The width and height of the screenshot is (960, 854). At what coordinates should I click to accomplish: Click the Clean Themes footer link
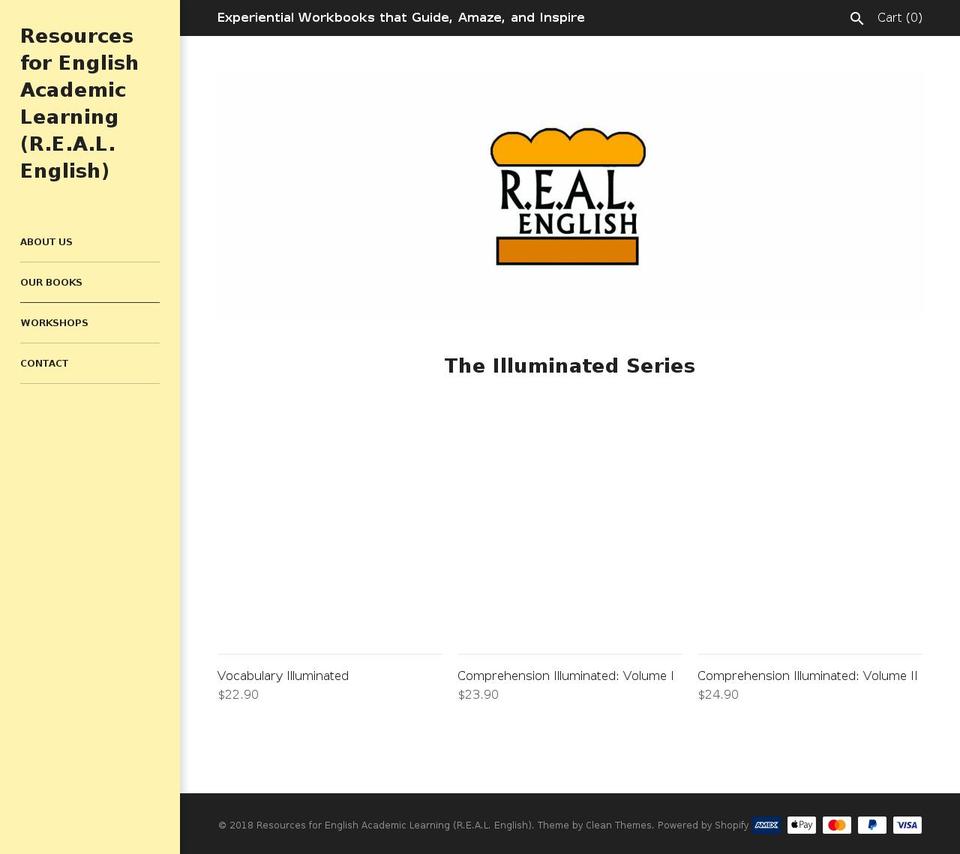click(x=618, y=825)
